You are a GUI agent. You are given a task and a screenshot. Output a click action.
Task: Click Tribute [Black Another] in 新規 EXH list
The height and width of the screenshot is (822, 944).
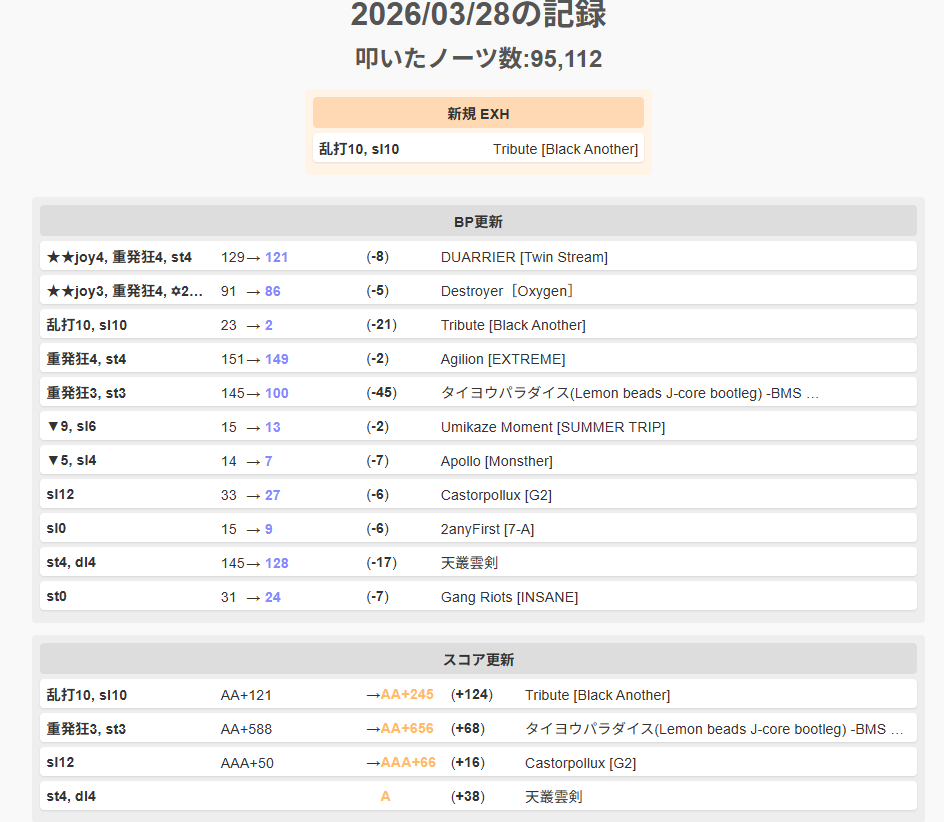click(565, 149)
